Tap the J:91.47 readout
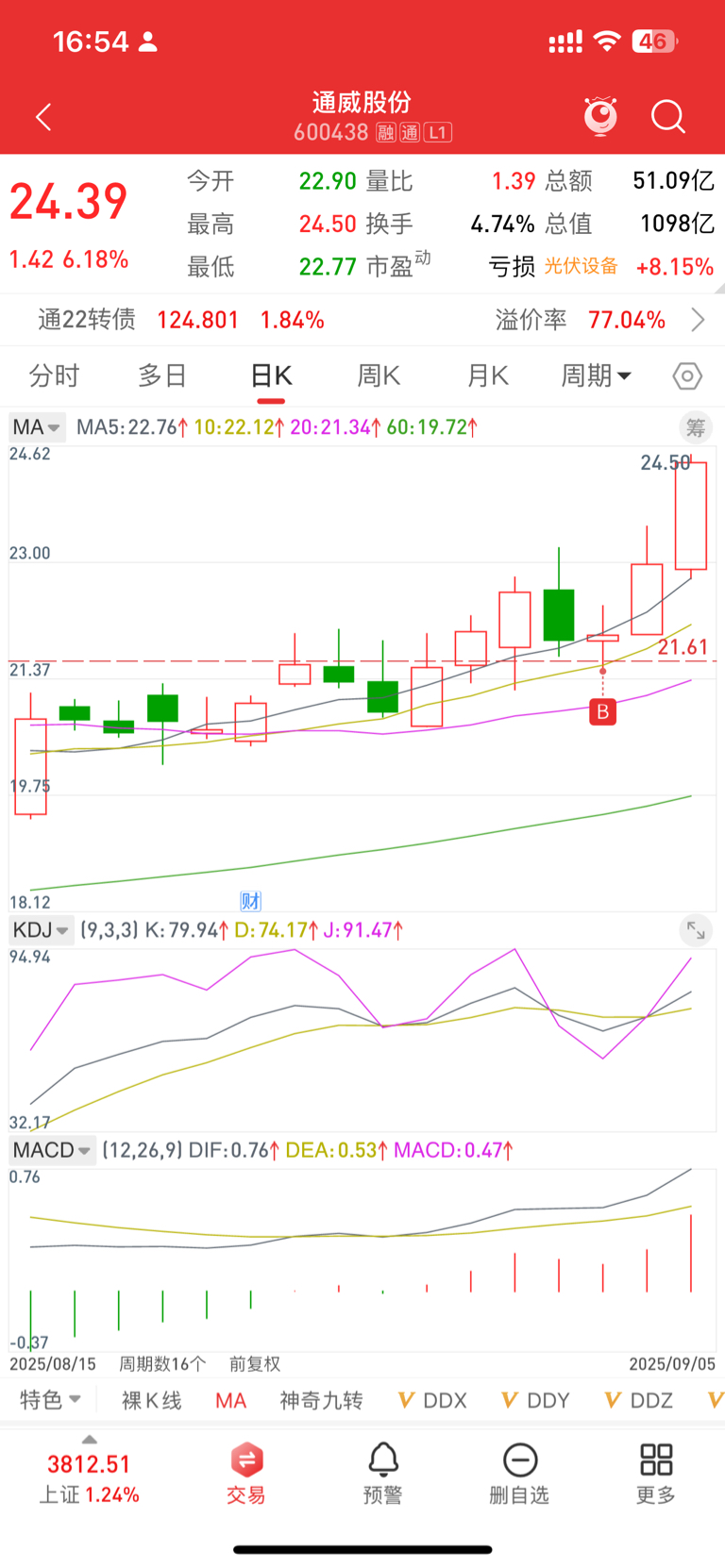The height and width of the screenshot is (1568, 725). tap(363, 931)
